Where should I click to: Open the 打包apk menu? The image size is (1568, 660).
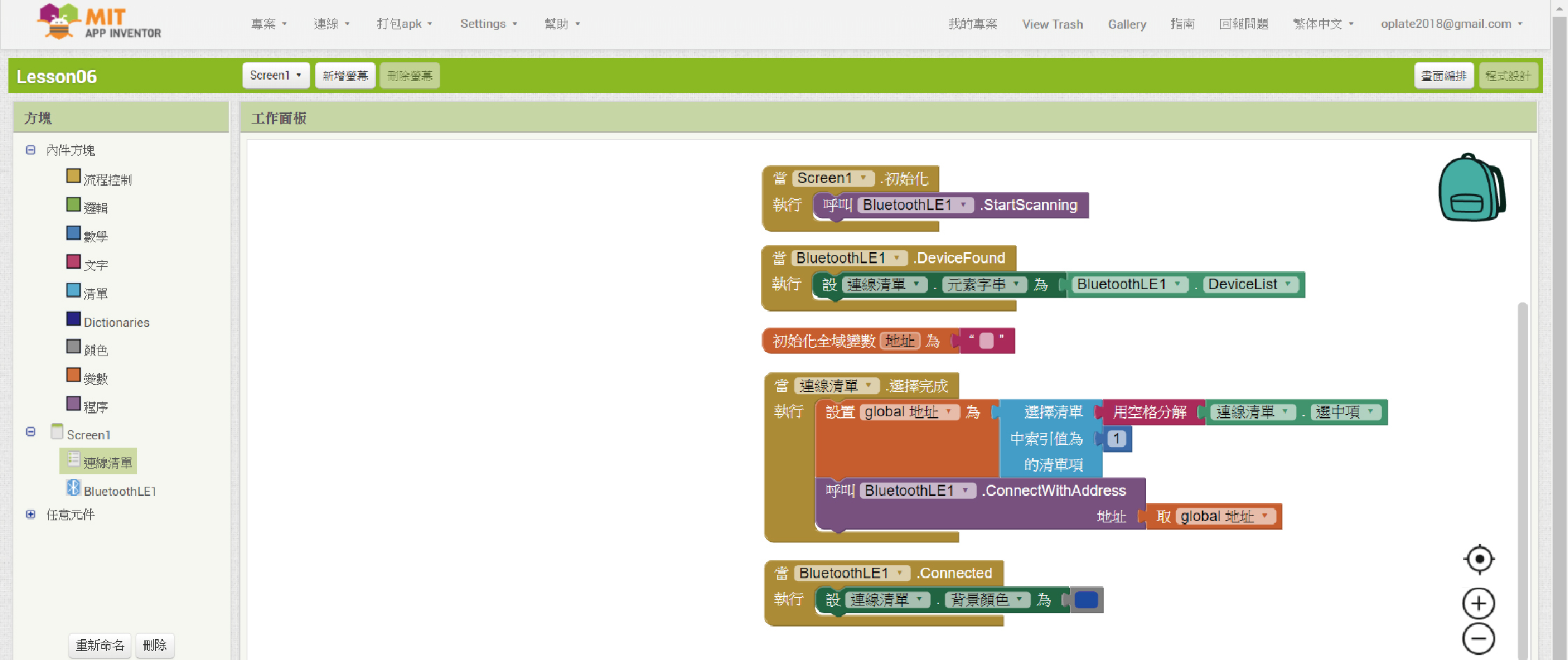point(404,24)
